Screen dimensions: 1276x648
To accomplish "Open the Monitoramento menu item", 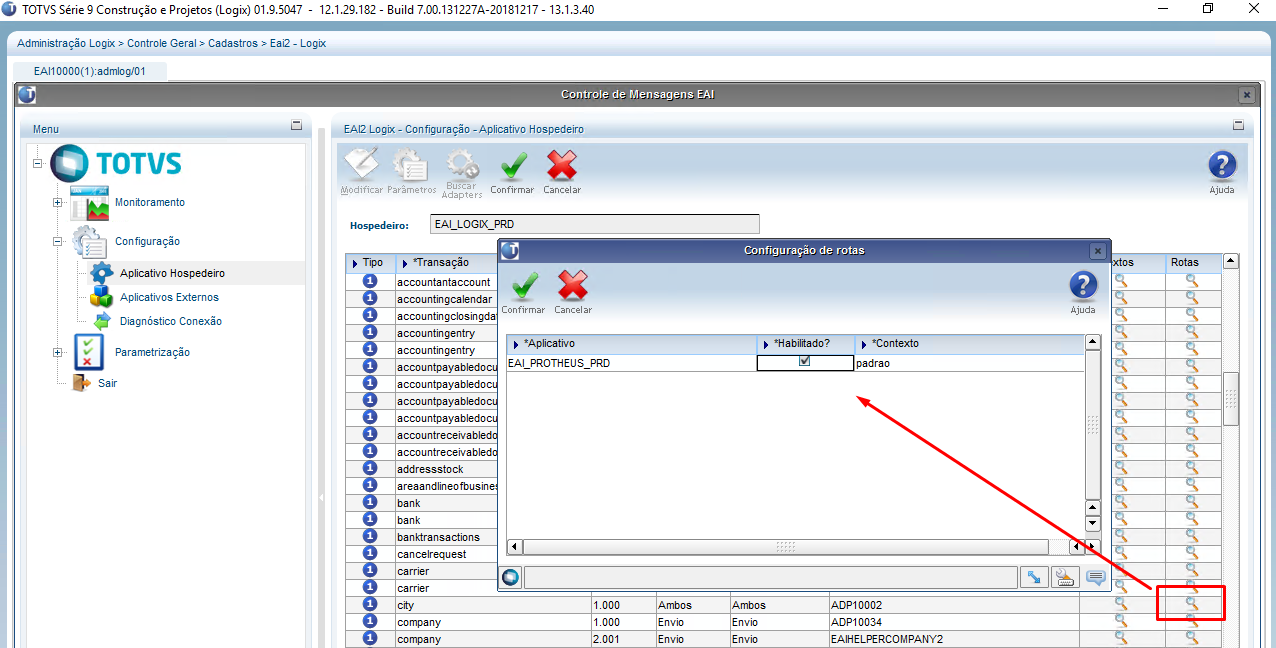I will pos(150,202).
